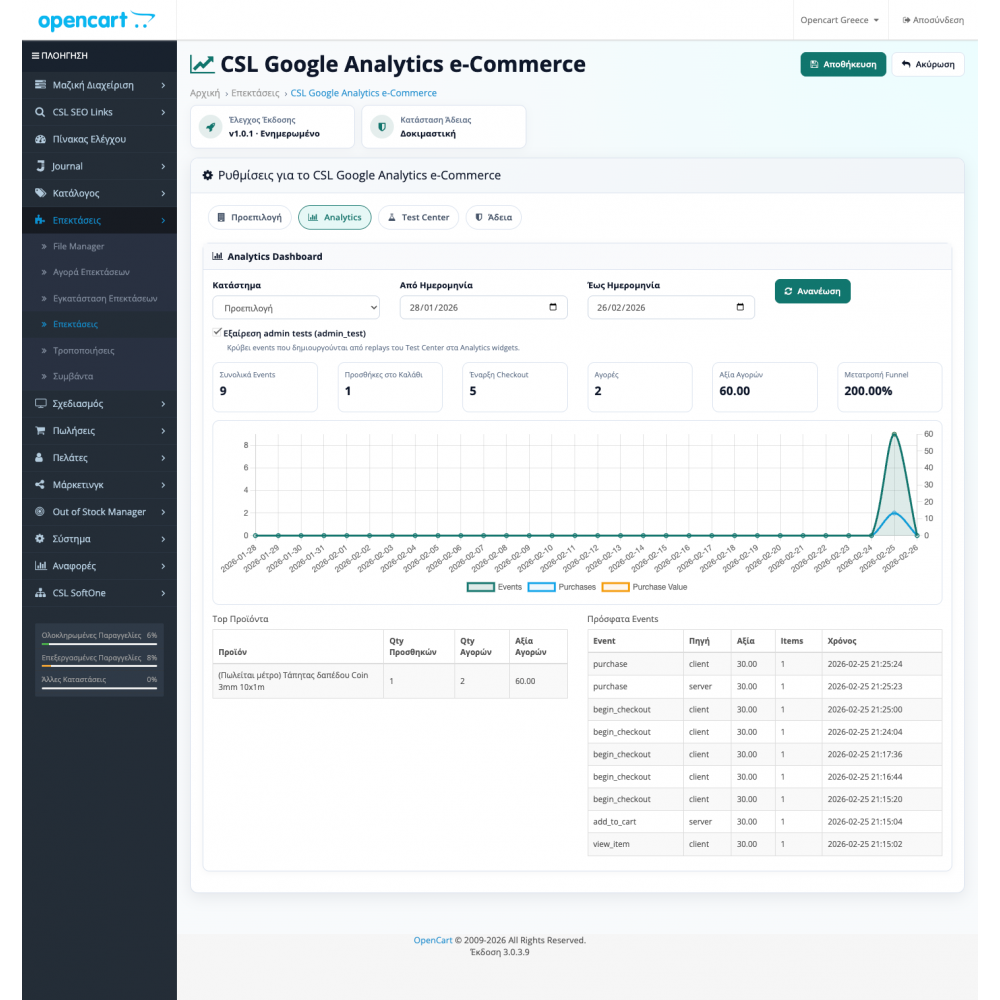The height and width of the screenshot is (1000, 1000).
Task: Click the add_to_cart event row
Action: (764, 821)
